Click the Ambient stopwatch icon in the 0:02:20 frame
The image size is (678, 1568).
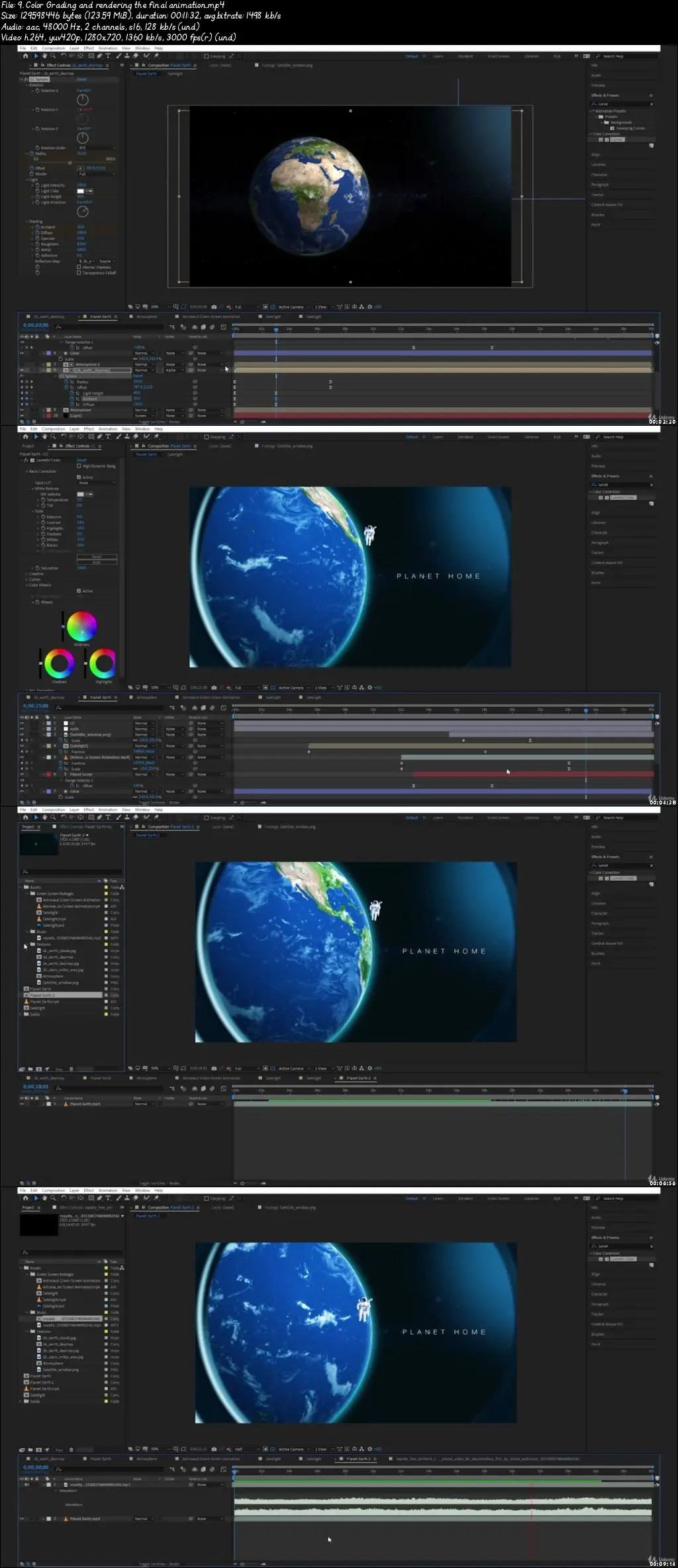[x=38, y=227]
